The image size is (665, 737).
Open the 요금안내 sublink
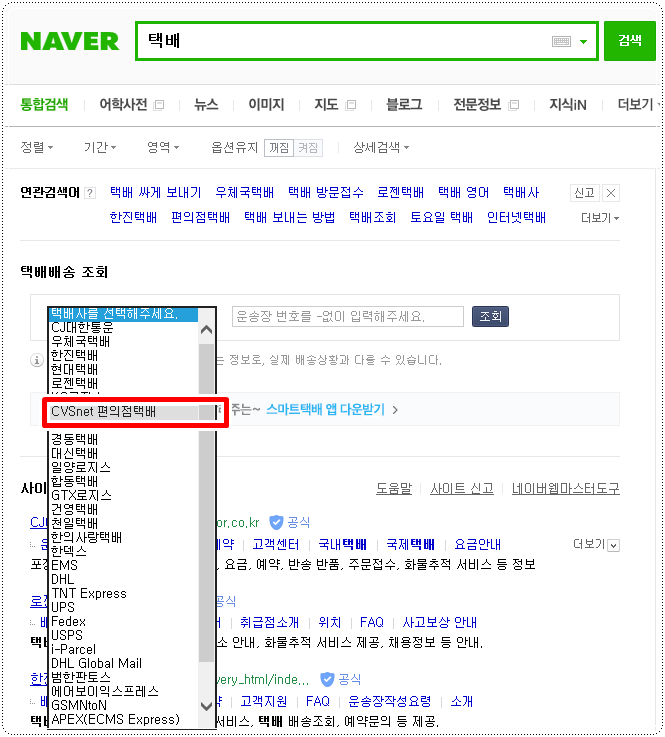coord(477,544)
